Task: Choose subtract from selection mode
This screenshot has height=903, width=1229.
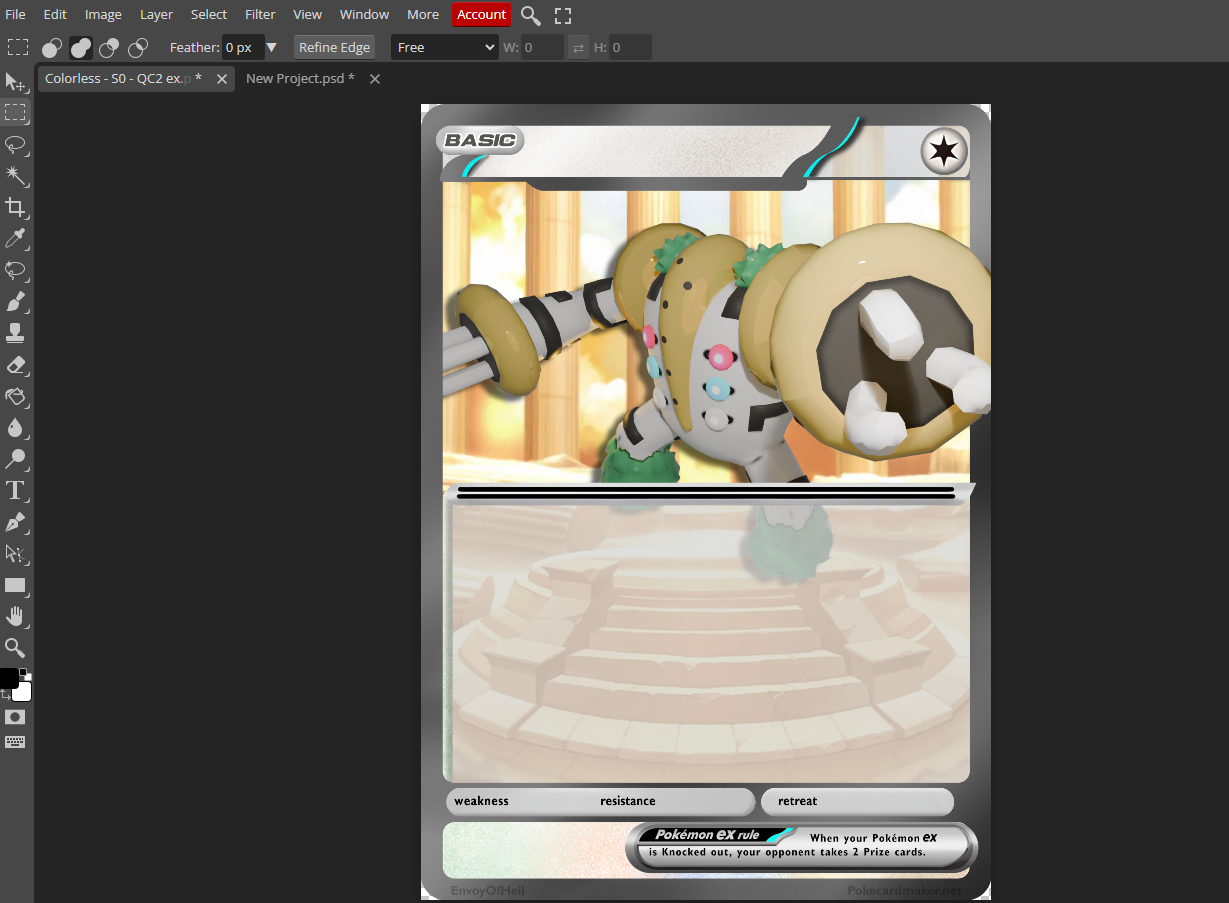Action: [110, 47]
